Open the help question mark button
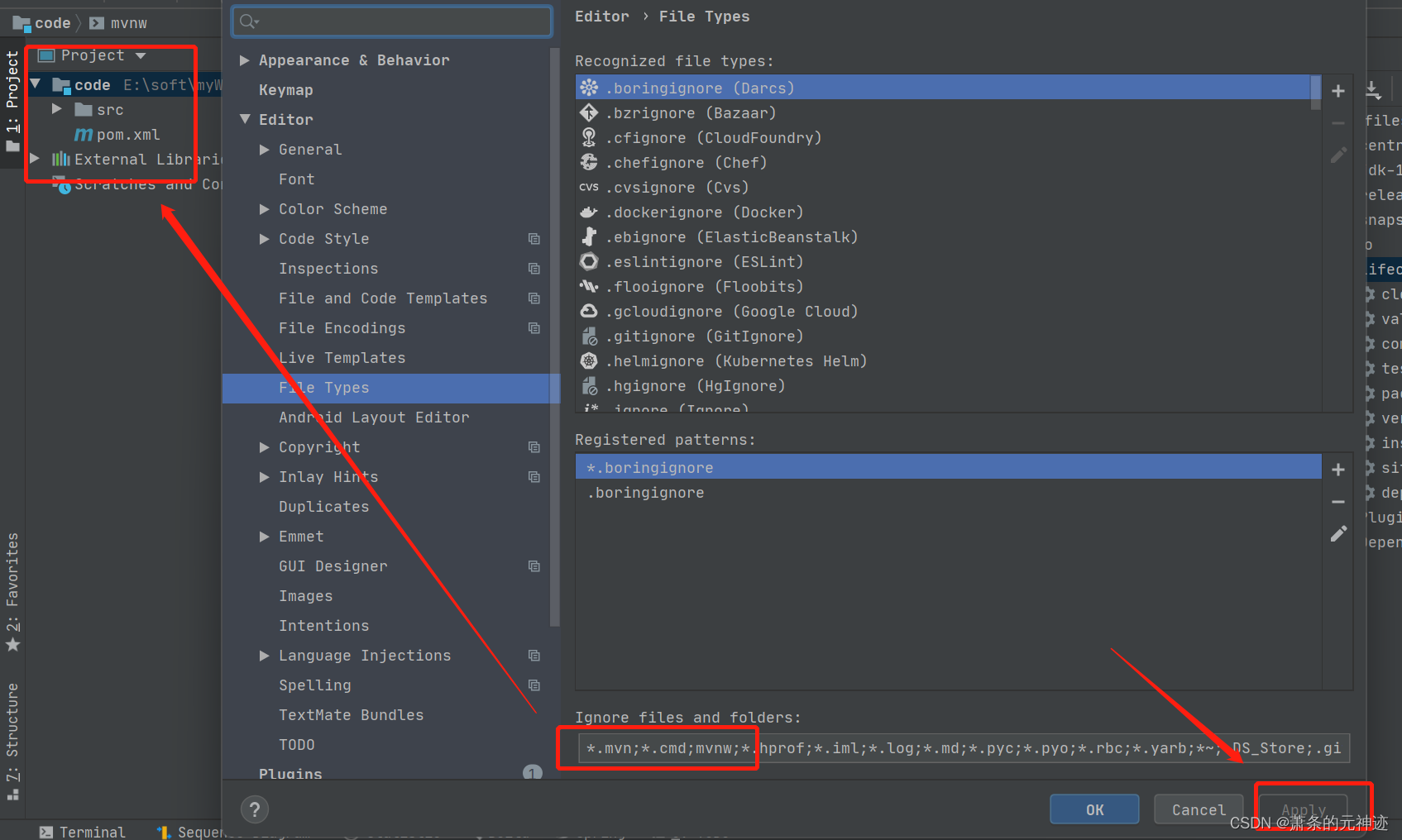Screen dimensions: 1402x840 tap(255, 809)
